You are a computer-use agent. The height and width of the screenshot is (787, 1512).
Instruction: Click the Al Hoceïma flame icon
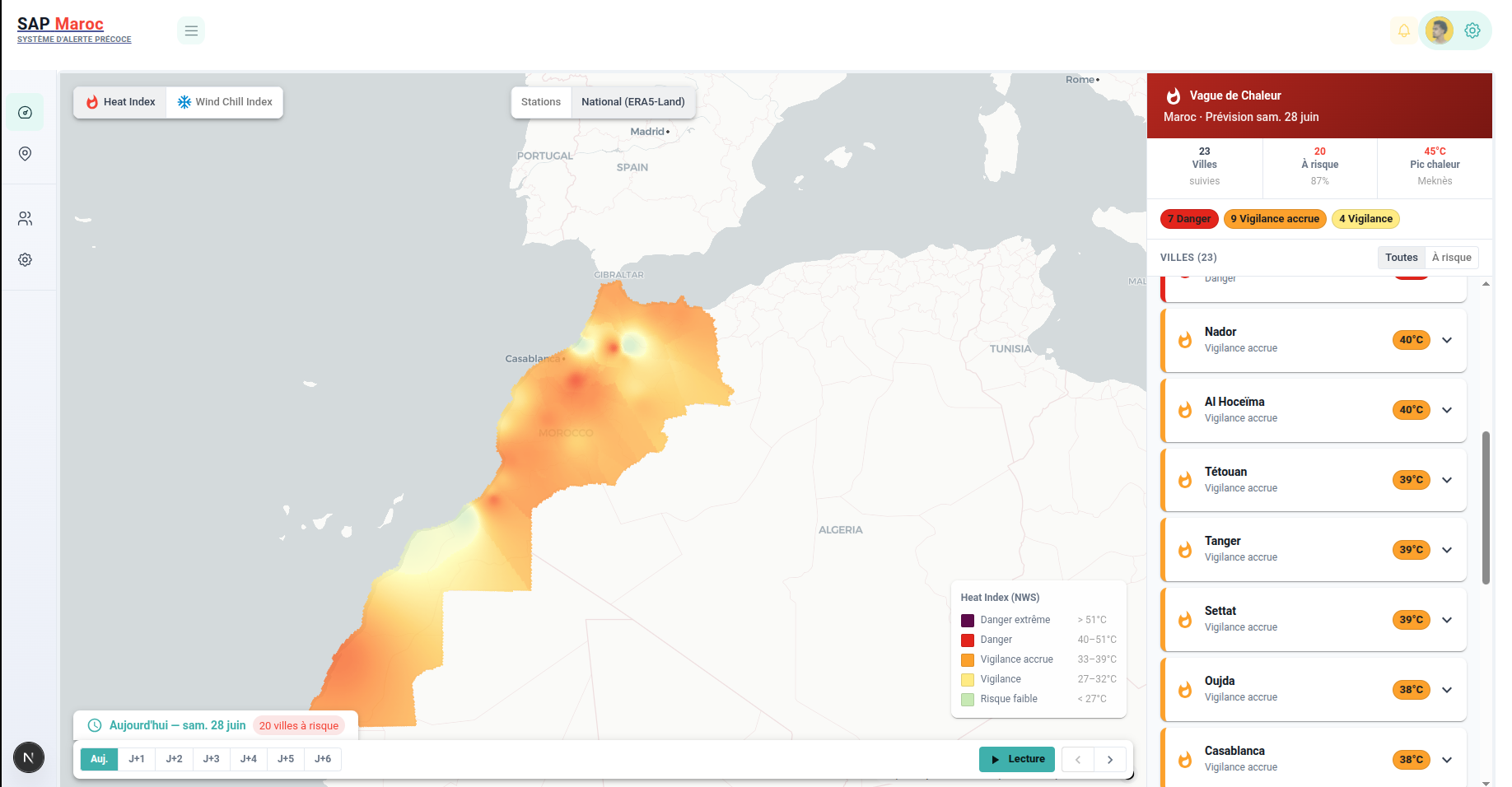tap(1185, 410)
